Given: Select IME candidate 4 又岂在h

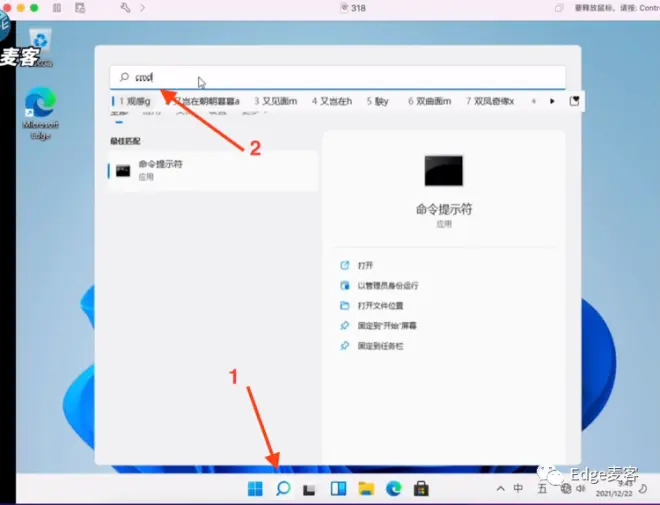Looking at the screenshot, I should pyautogui.click(x=332, y=101).
